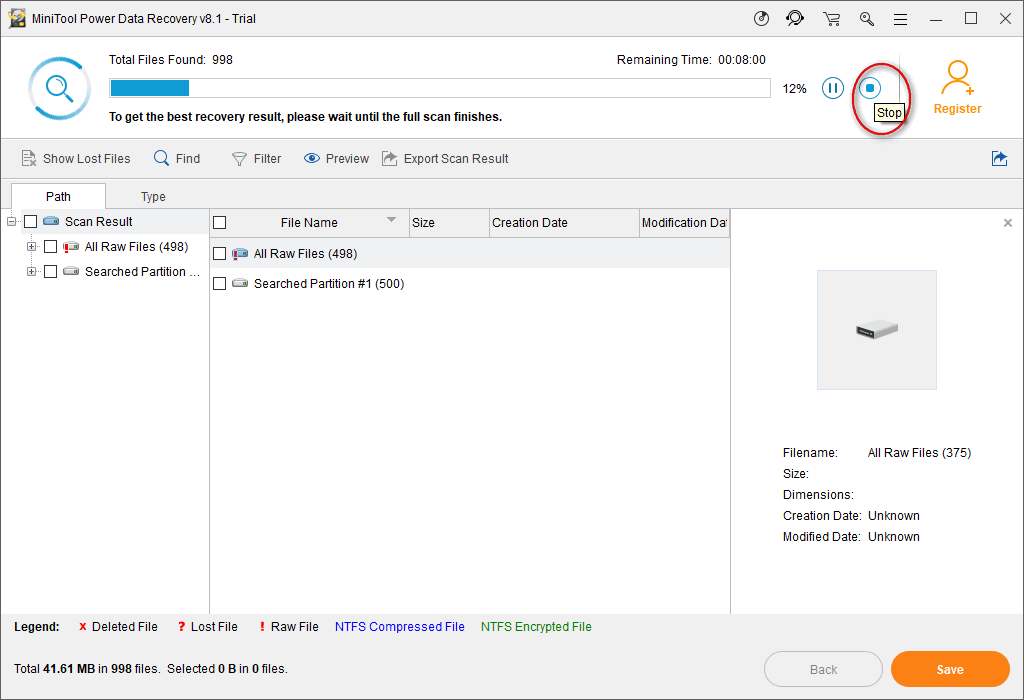Open the Find search tool

(x=177, y=158)
